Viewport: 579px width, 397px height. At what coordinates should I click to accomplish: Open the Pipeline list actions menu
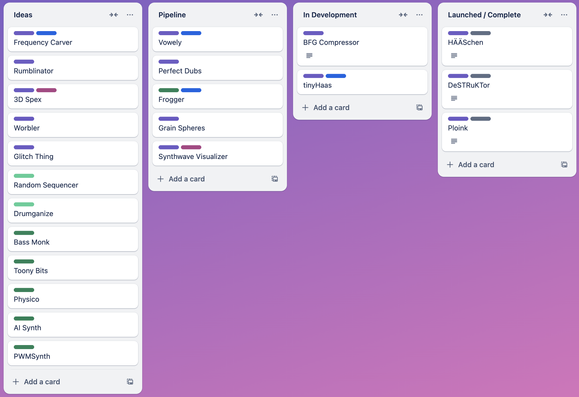click(x=275, y=15)
